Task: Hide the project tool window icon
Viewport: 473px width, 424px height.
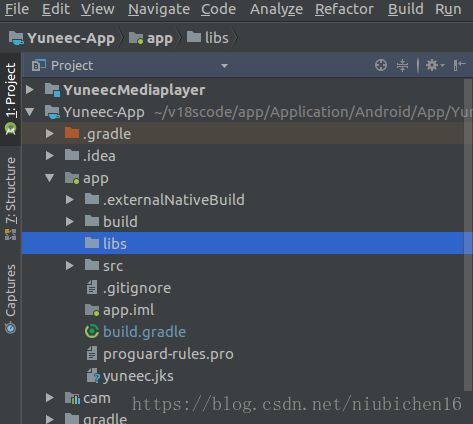Action: point(459,65)
